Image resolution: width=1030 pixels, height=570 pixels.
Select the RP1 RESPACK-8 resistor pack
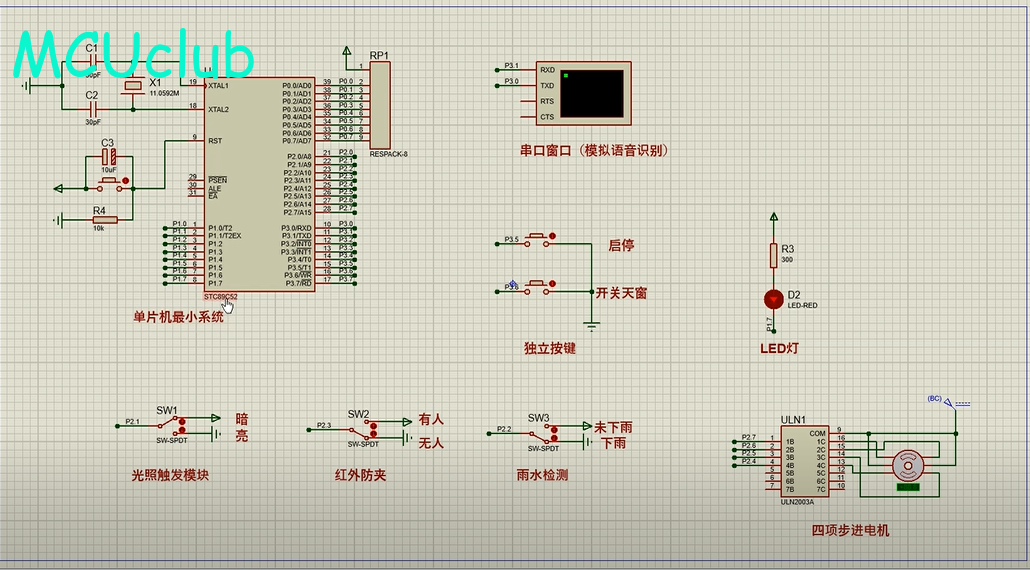pyautogui.click(x=381, y=105)
